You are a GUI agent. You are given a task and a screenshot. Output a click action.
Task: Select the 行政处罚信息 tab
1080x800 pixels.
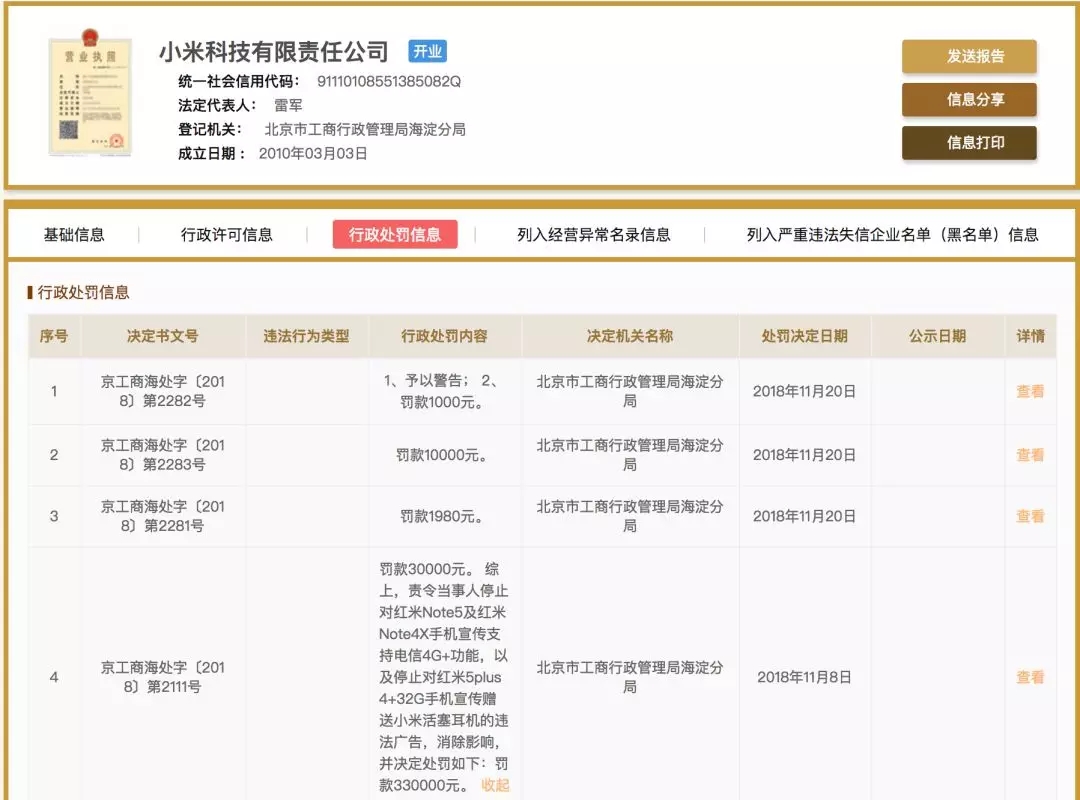pos(395,235)
